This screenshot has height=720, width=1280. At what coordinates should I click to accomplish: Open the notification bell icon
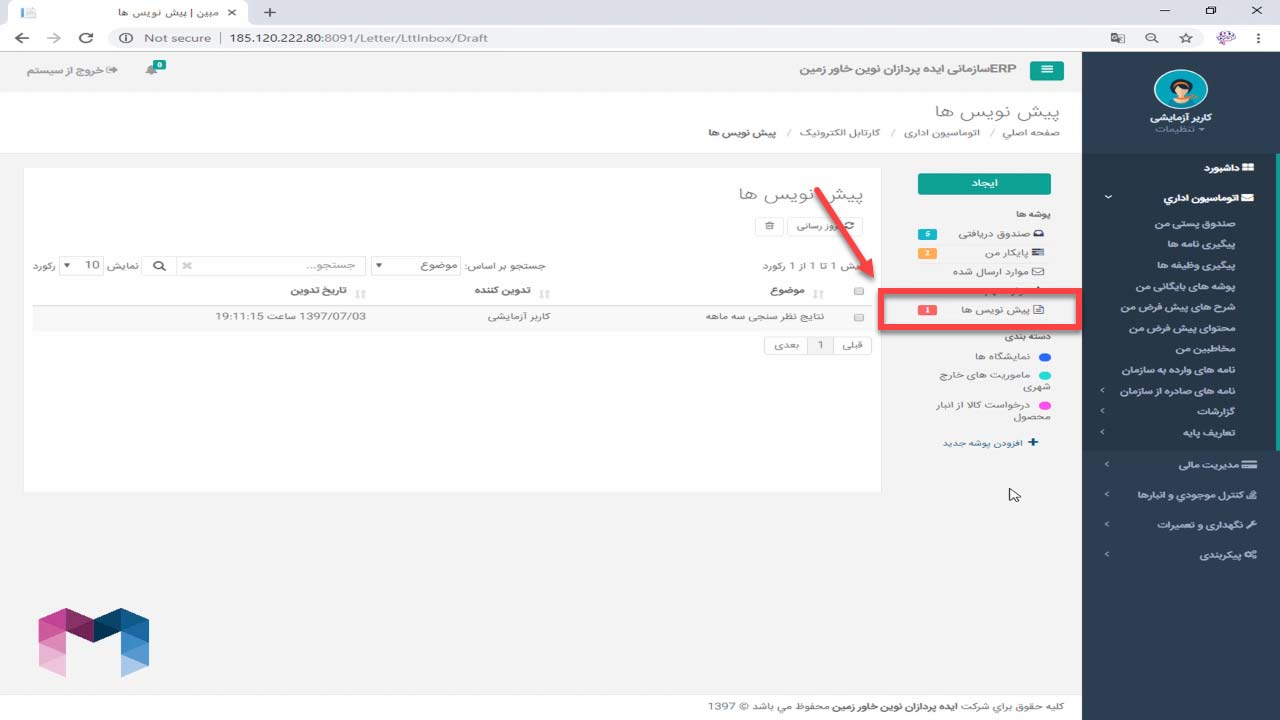pyautogui.click(x=152, y=70)
